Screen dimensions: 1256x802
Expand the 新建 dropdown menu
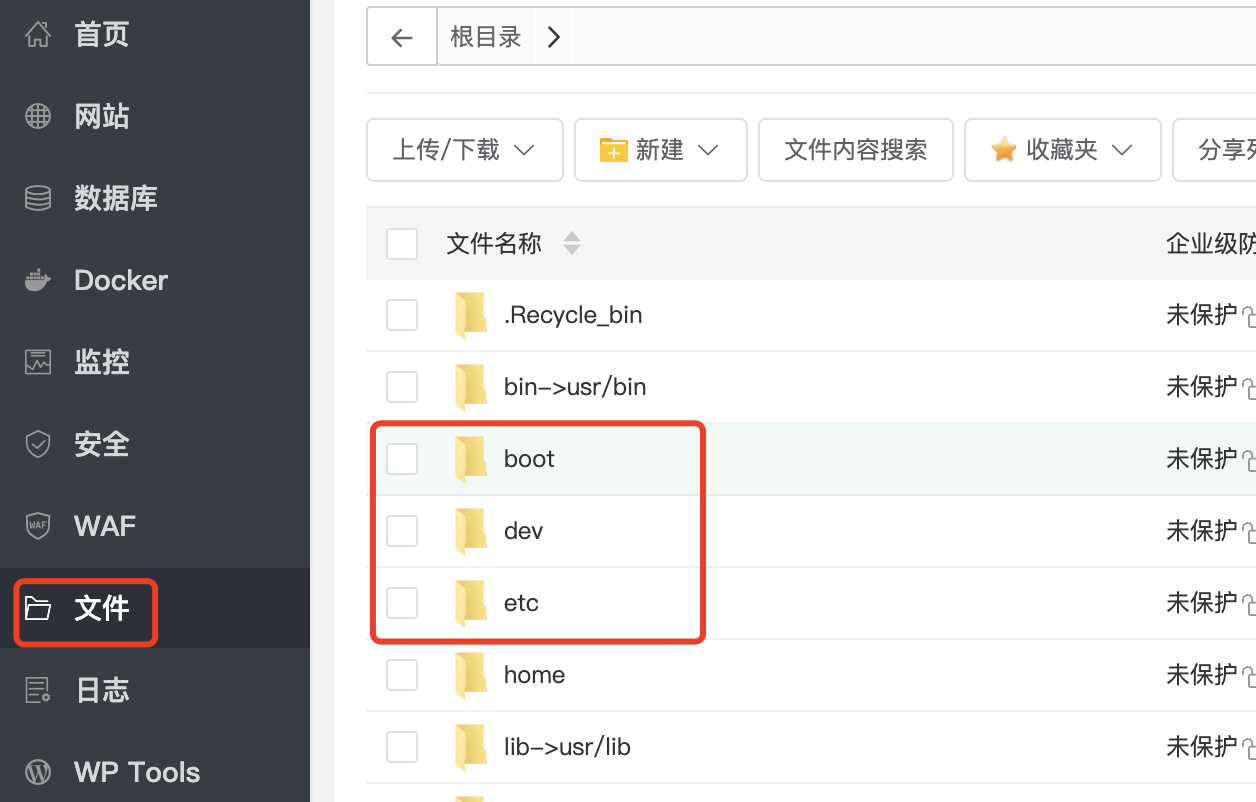[660, 150]
